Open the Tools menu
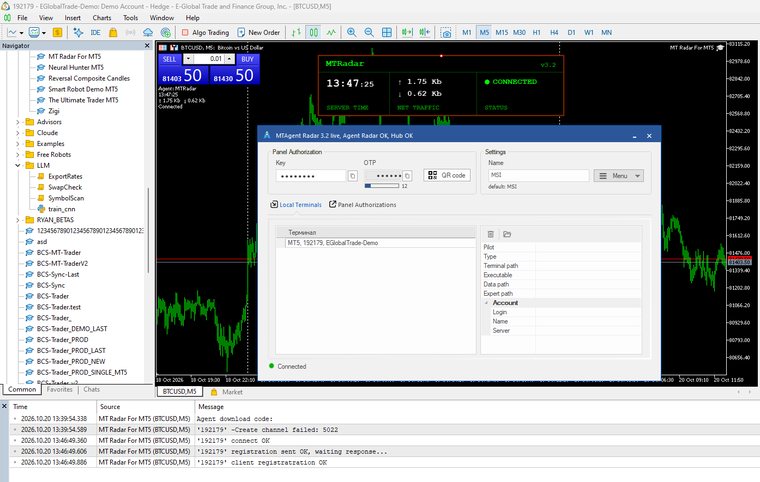Screen dimensions: 760x482 coord(130,17)
